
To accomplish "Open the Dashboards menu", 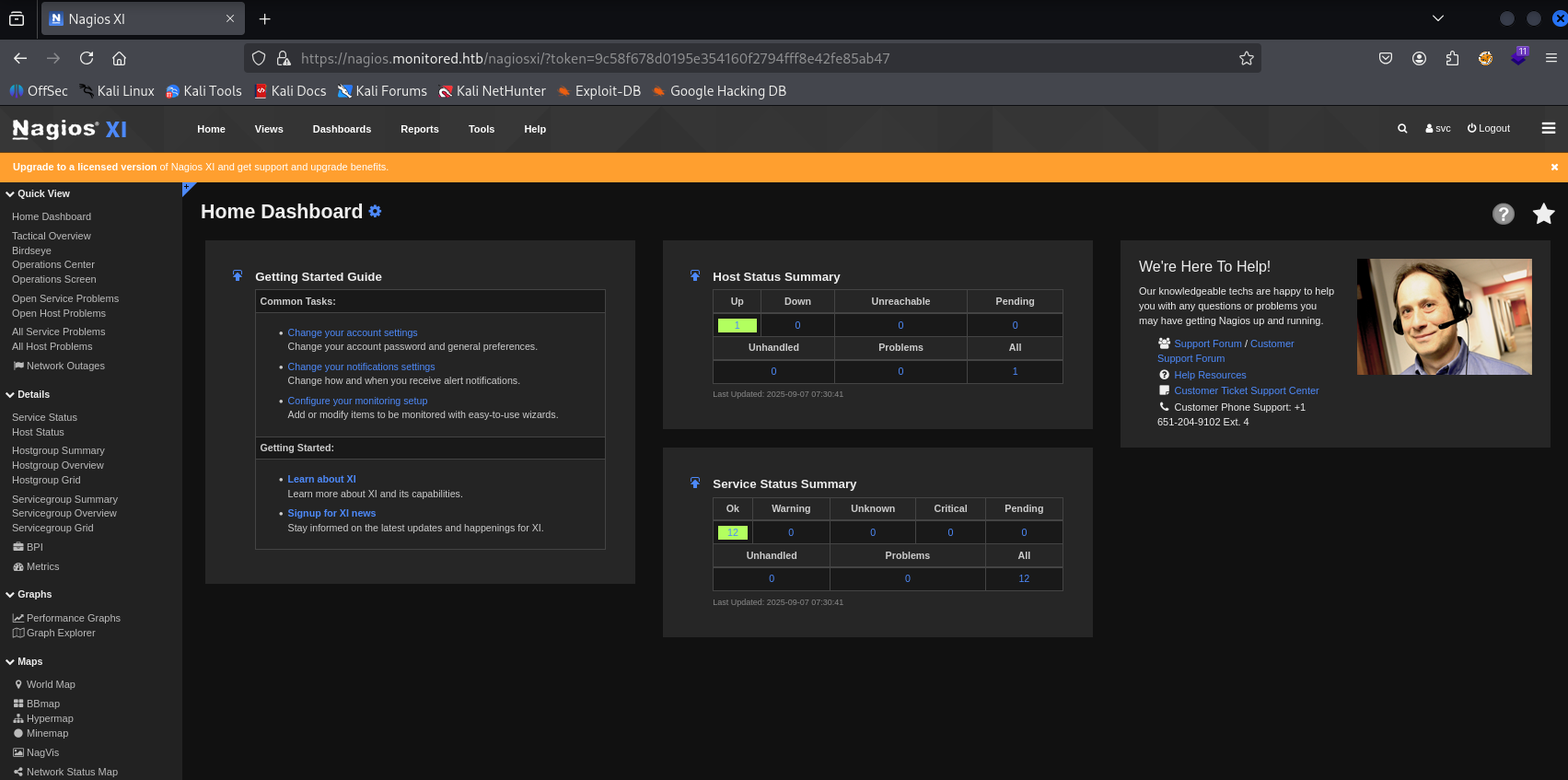I will tap(342, 129).
